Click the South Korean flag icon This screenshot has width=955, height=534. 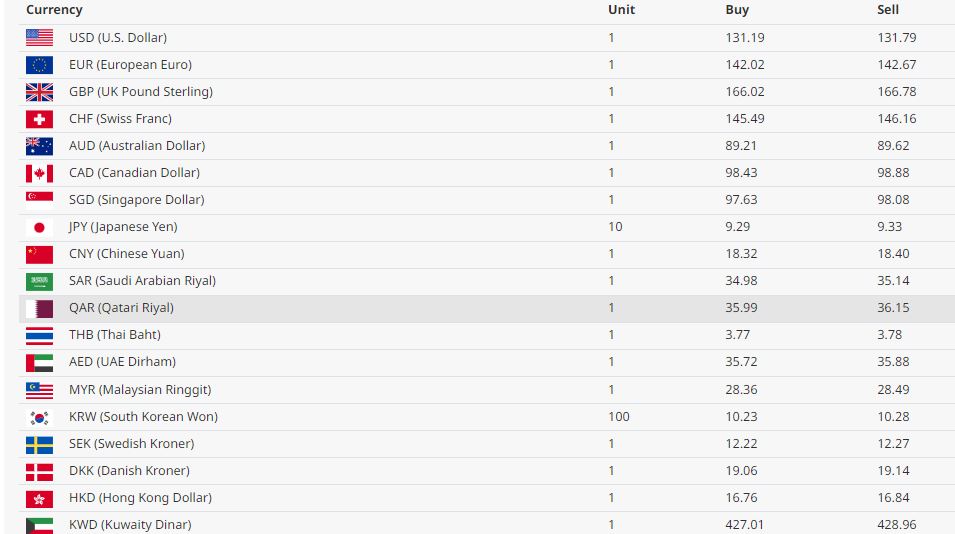(x=39, y=417)
